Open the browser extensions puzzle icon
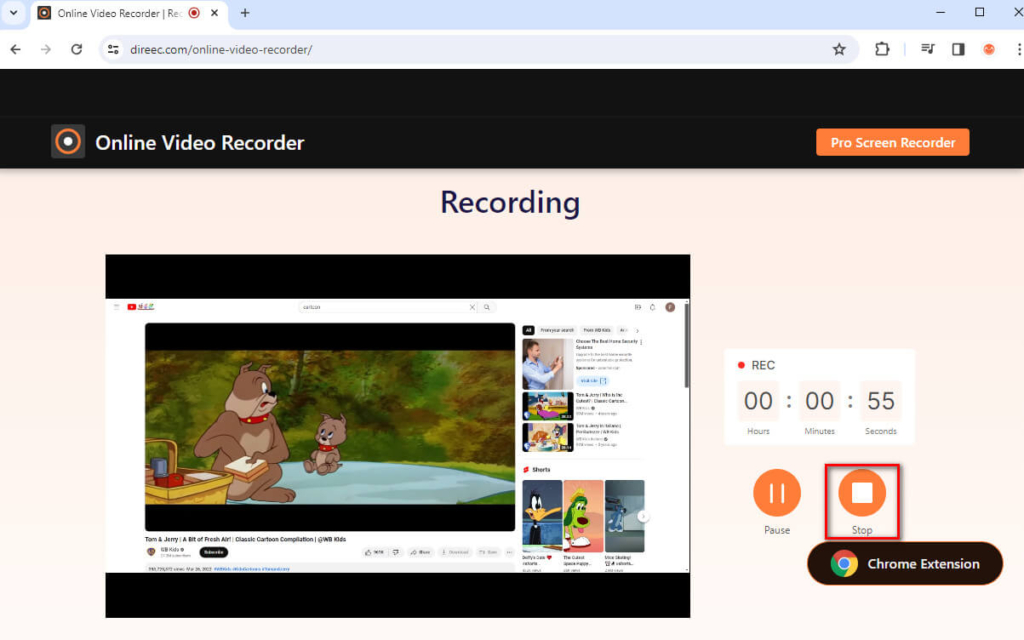Image resolution: width=1024 pixels, height=640 pixels. tap(882, 49)
